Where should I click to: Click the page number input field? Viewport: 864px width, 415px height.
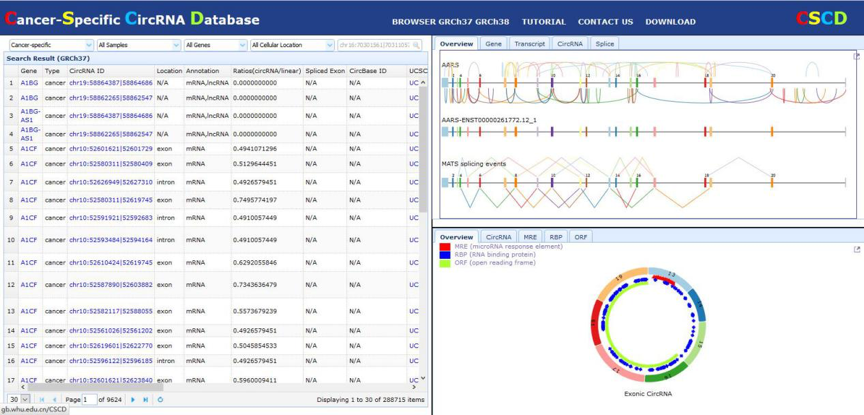pos(89,400)
